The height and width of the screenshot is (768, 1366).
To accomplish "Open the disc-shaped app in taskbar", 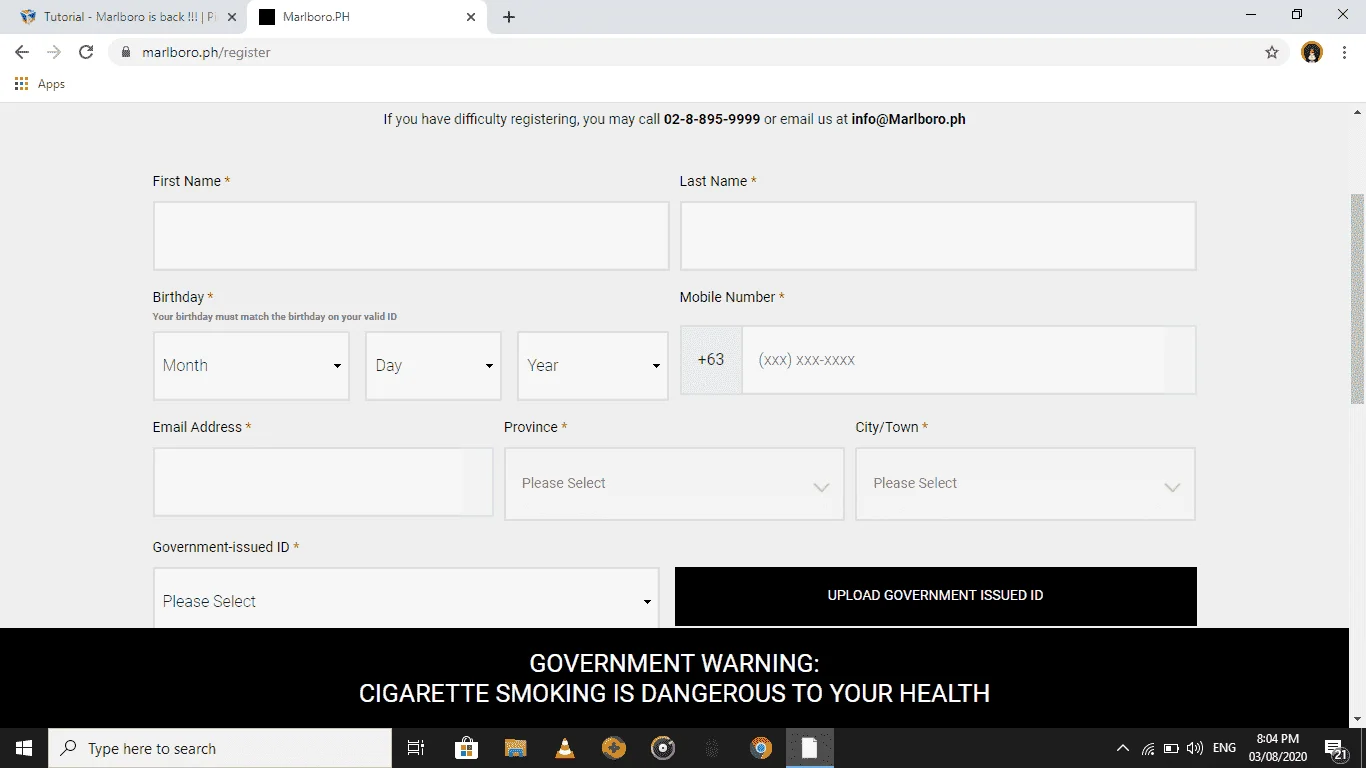I will 663,748.
